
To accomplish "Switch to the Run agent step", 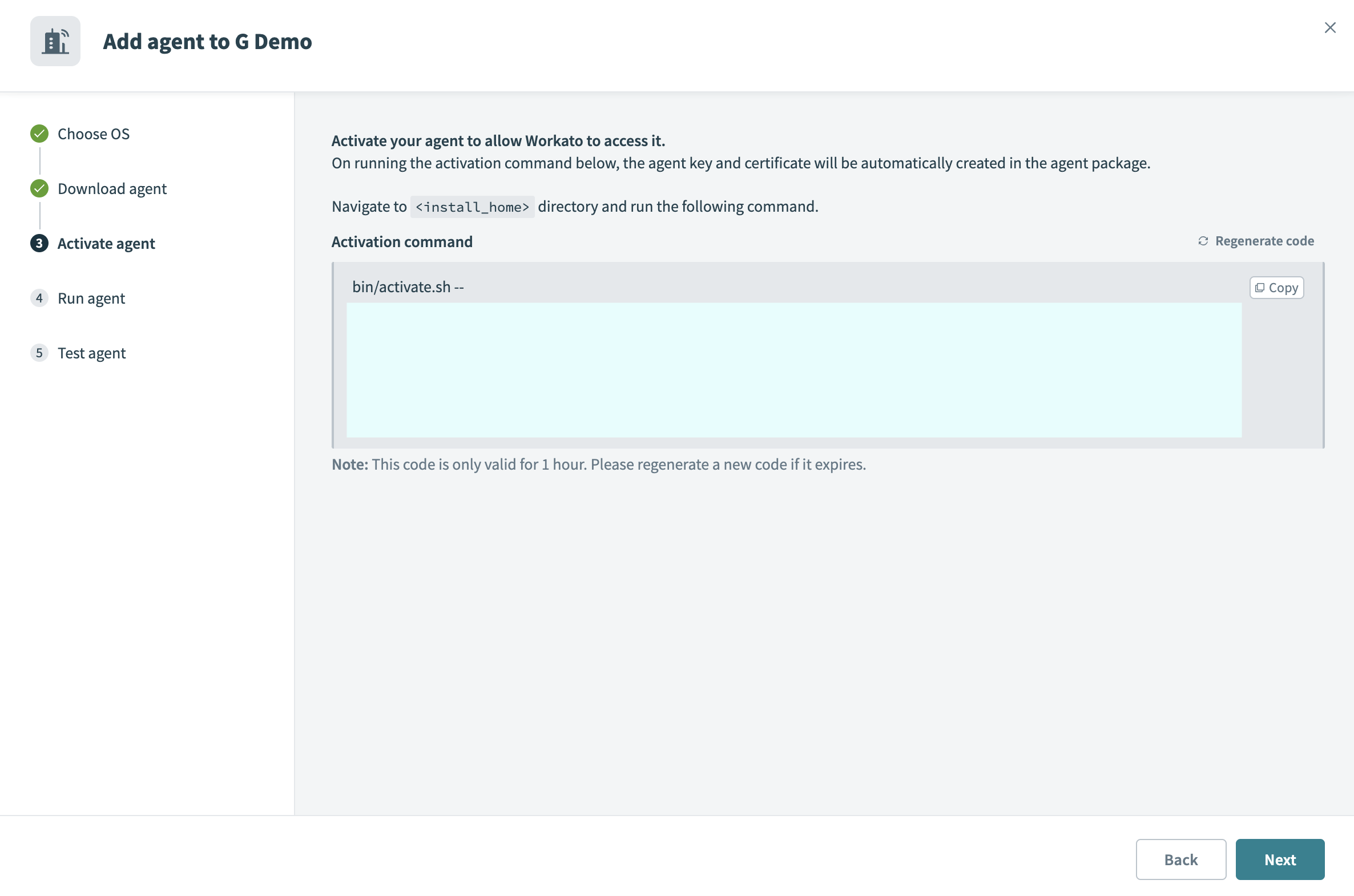I will pos(91,298).
